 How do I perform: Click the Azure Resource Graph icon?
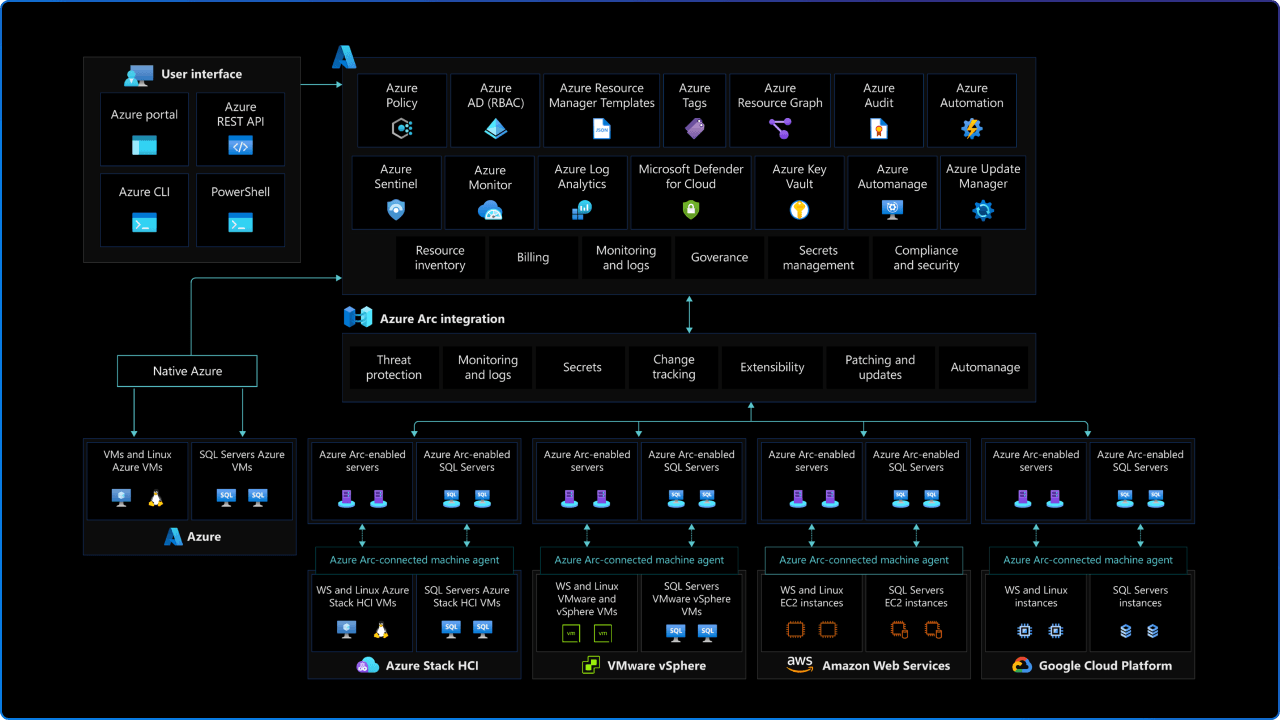click(x=780, y=128)
